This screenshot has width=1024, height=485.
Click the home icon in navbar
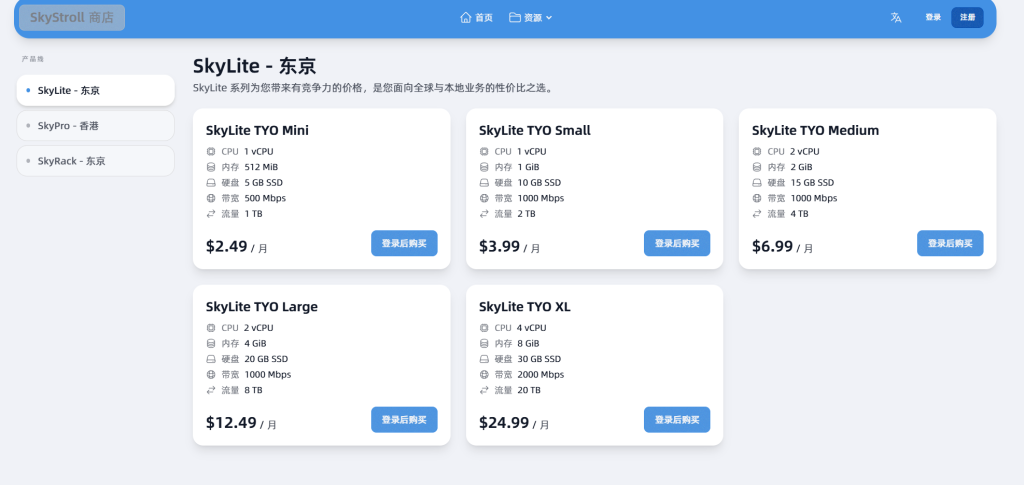tap(465, 17)
